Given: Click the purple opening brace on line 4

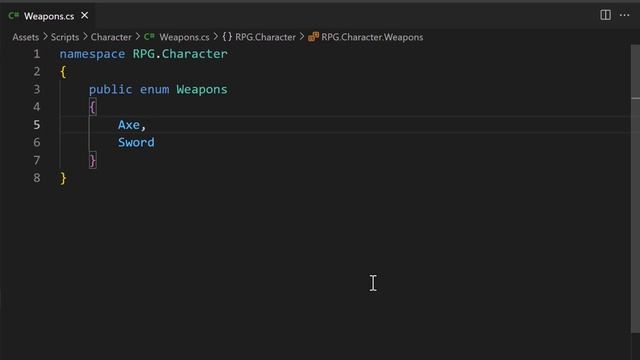Looking at the screenshot, I should (93, 107).
